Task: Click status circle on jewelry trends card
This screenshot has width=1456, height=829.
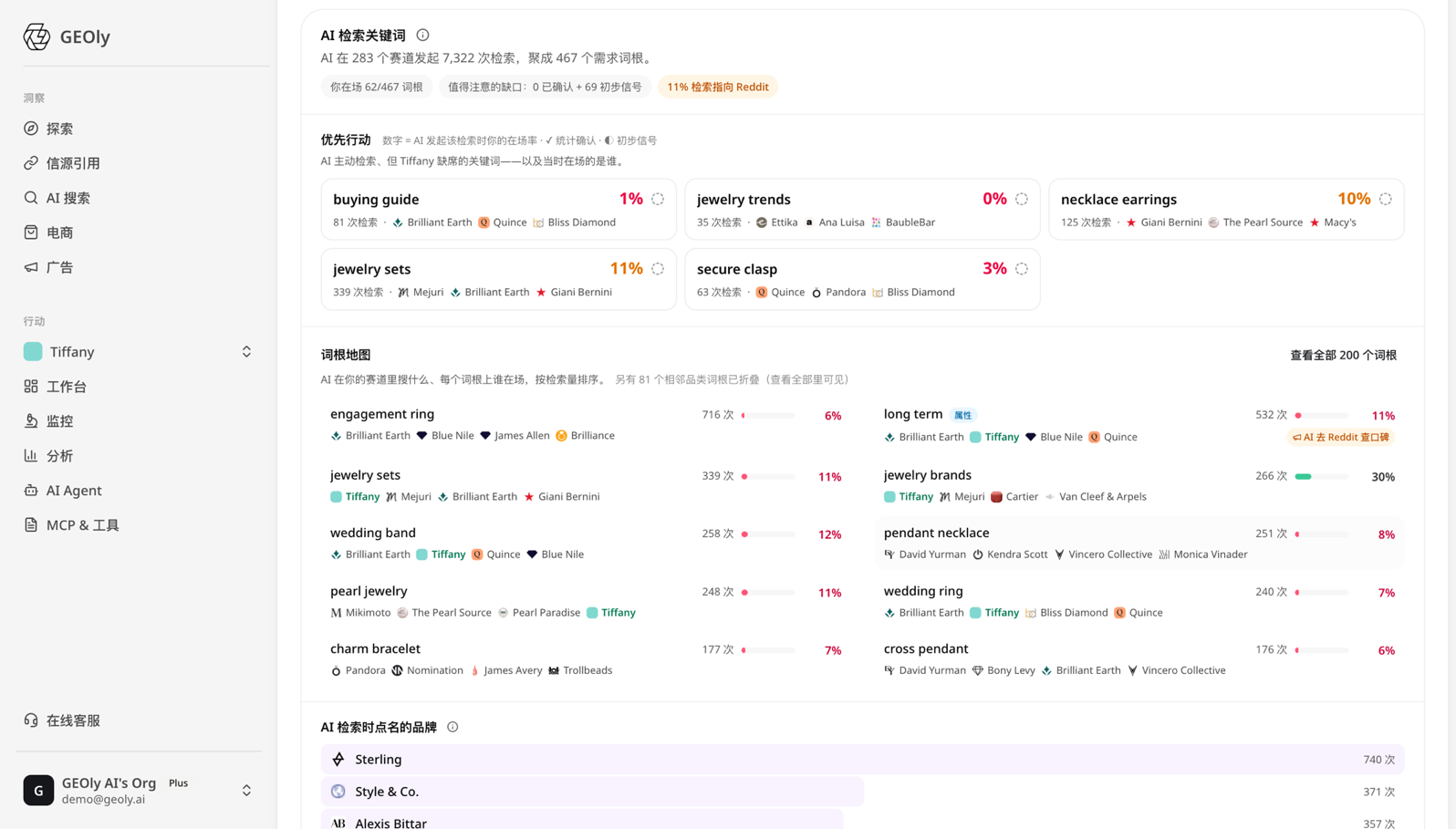Action: (1022, 199)
